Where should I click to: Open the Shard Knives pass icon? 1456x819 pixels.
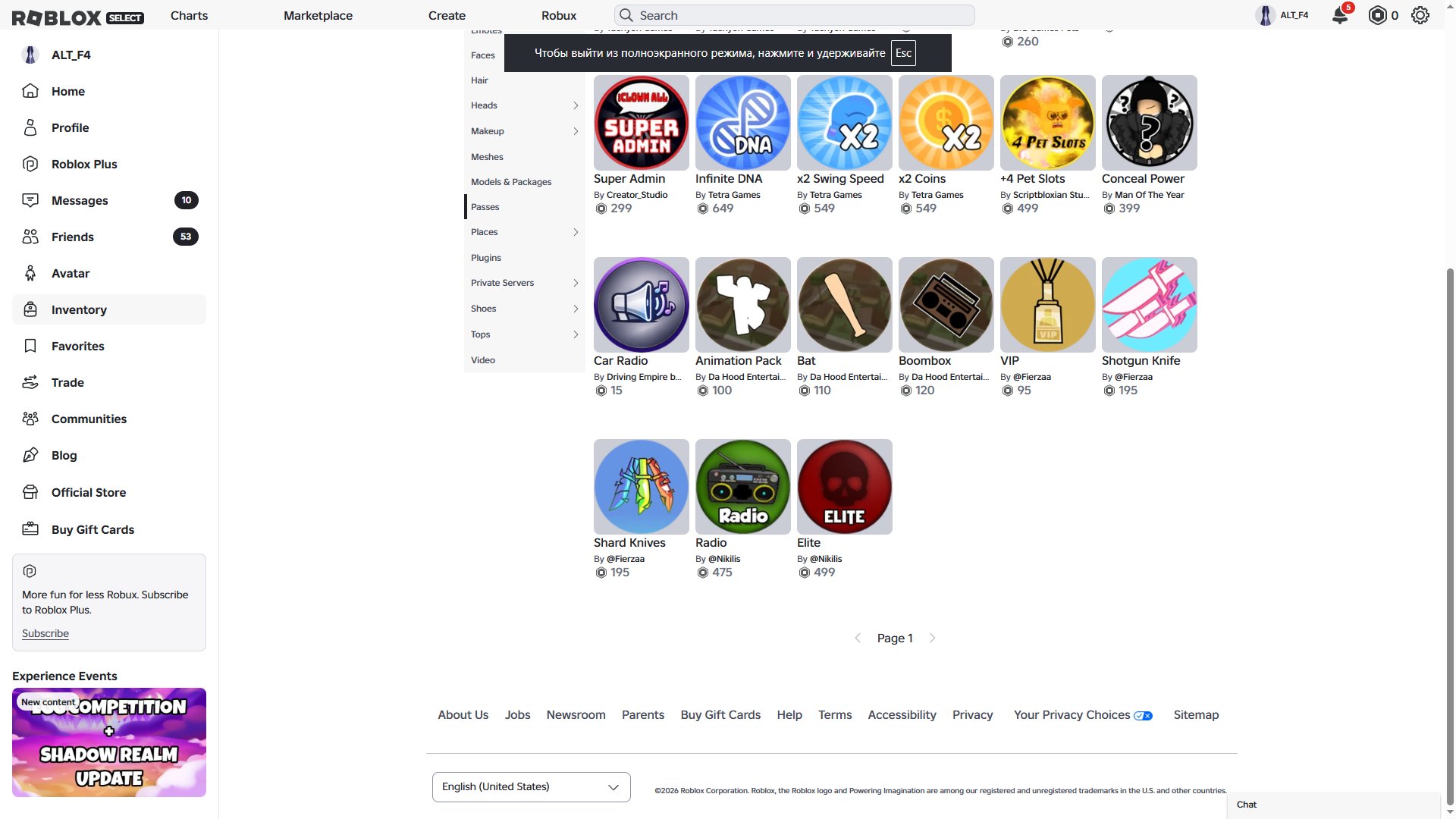(642, 487)
